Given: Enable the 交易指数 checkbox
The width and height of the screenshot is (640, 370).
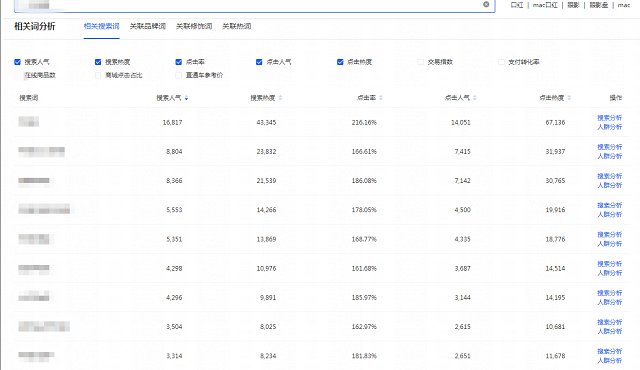Looking at the screenshot, I should click(x=420, y=62).
